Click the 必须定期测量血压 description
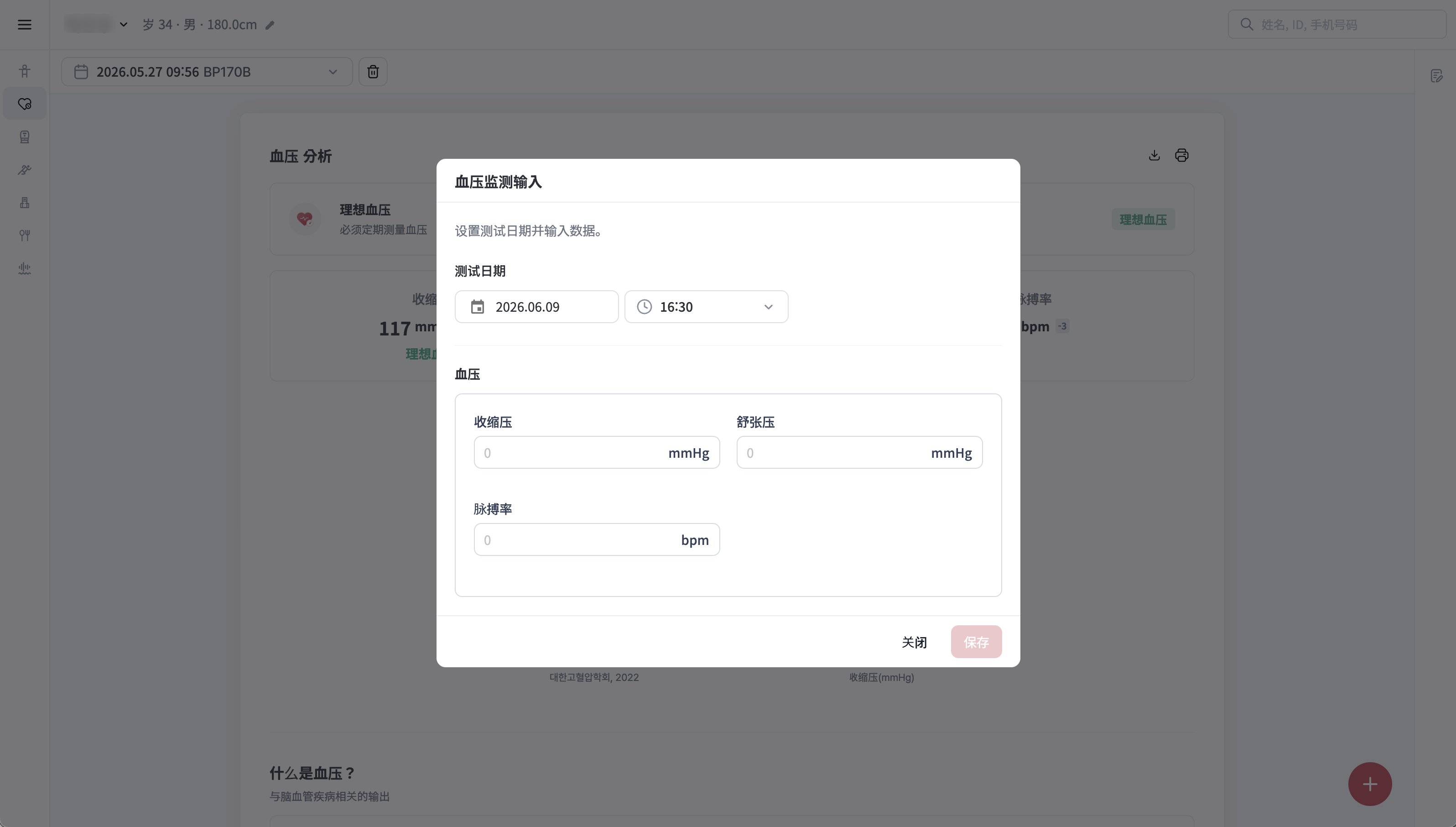Image resolution: width=1456 pixels, height=827 pixels. coord(384,230)
